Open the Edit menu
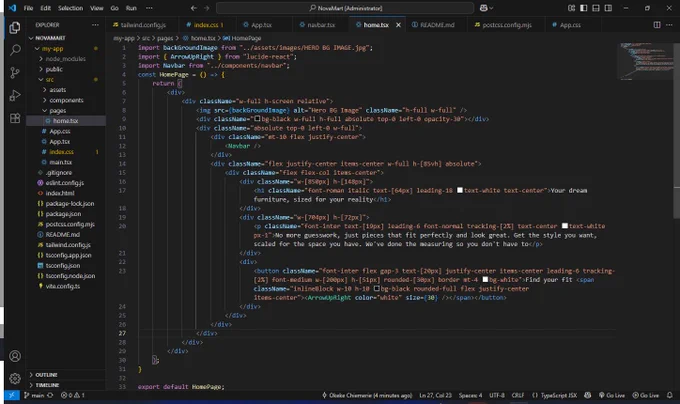Screen dimensions: 680x404 click(45, 8)
